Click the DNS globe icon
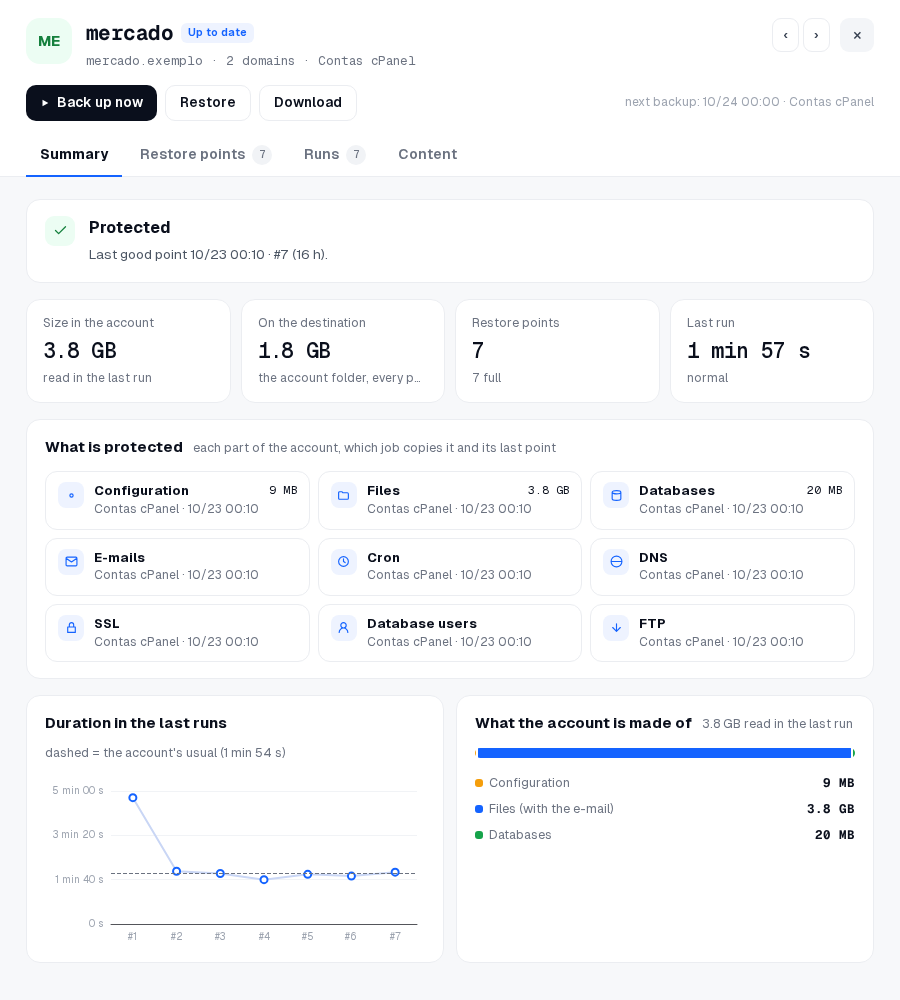This screenshot has width=900, height=1000. pos(616,562)
